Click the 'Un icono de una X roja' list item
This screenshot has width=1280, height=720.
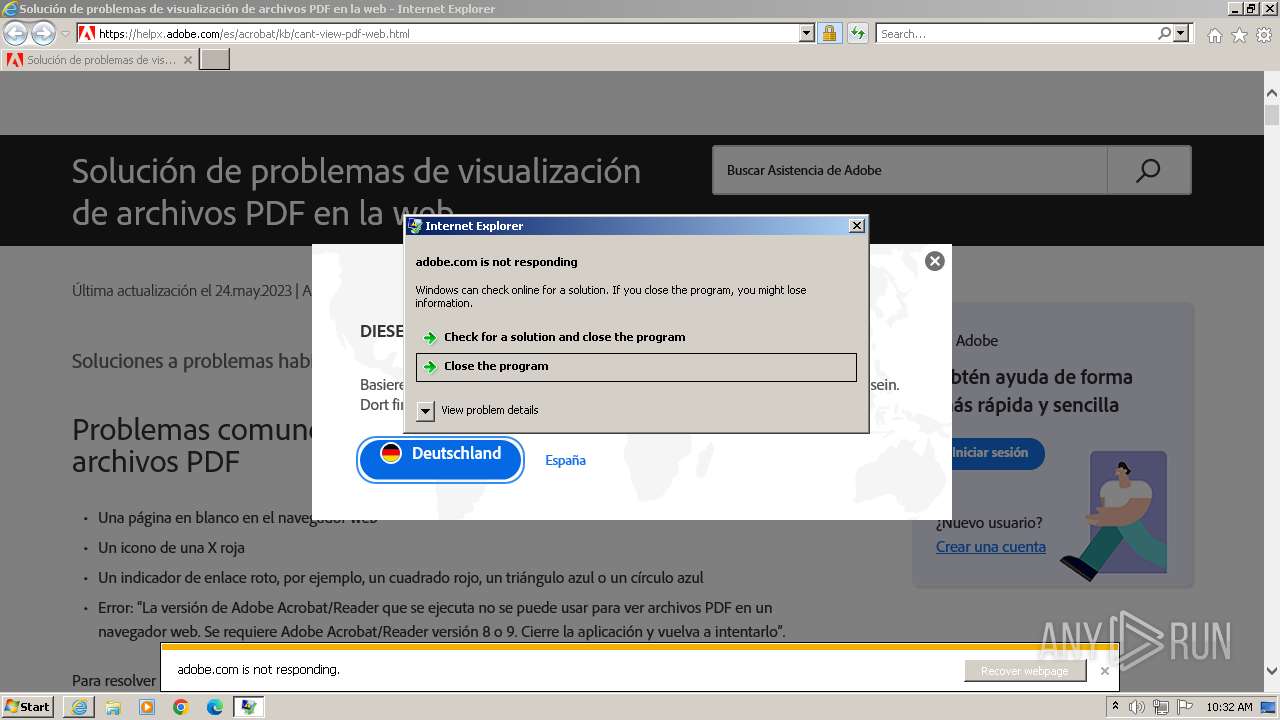point(171,548)
